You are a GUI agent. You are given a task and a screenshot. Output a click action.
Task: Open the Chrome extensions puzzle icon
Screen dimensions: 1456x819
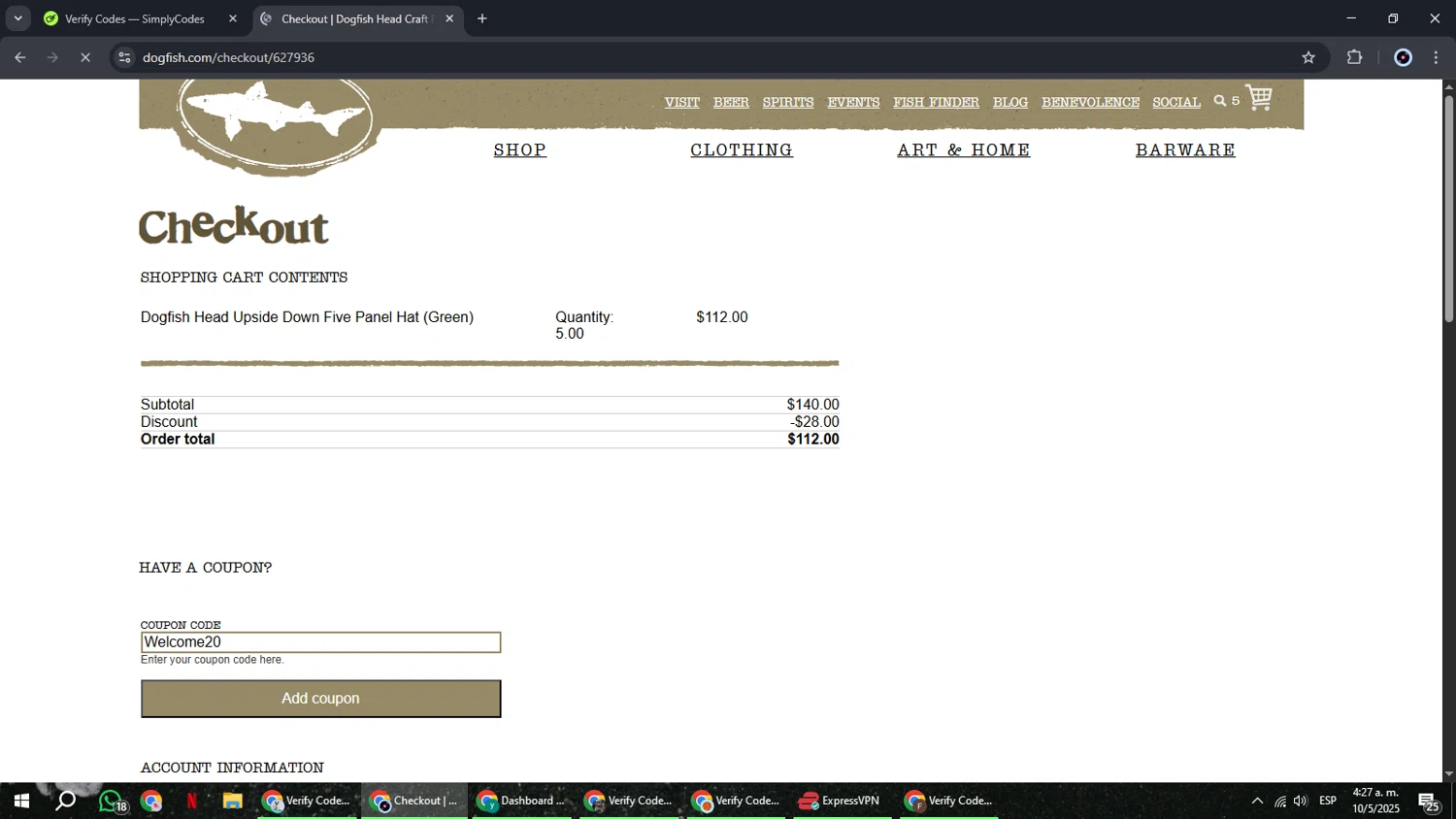1355,57
